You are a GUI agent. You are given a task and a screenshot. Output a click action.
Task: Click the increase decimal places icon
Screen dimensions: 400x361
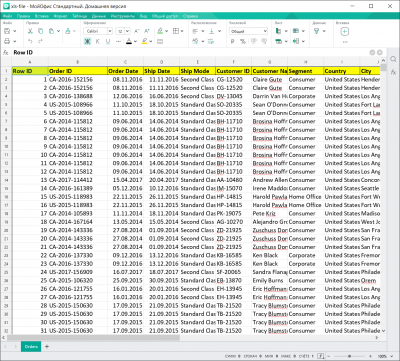(264, 41)
